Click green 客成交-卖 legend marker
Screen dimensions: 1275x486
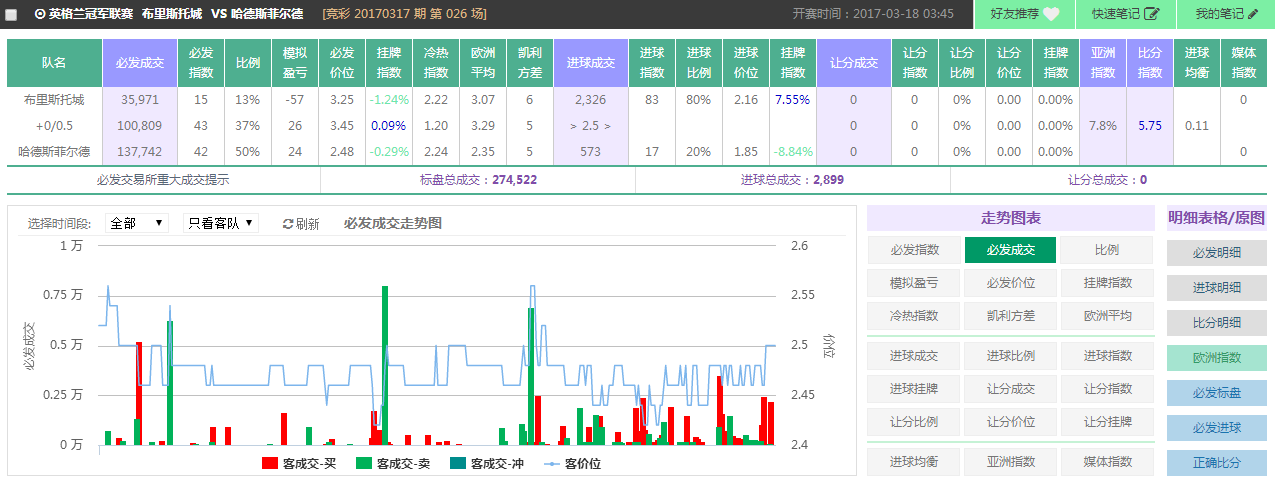point(363,464)
